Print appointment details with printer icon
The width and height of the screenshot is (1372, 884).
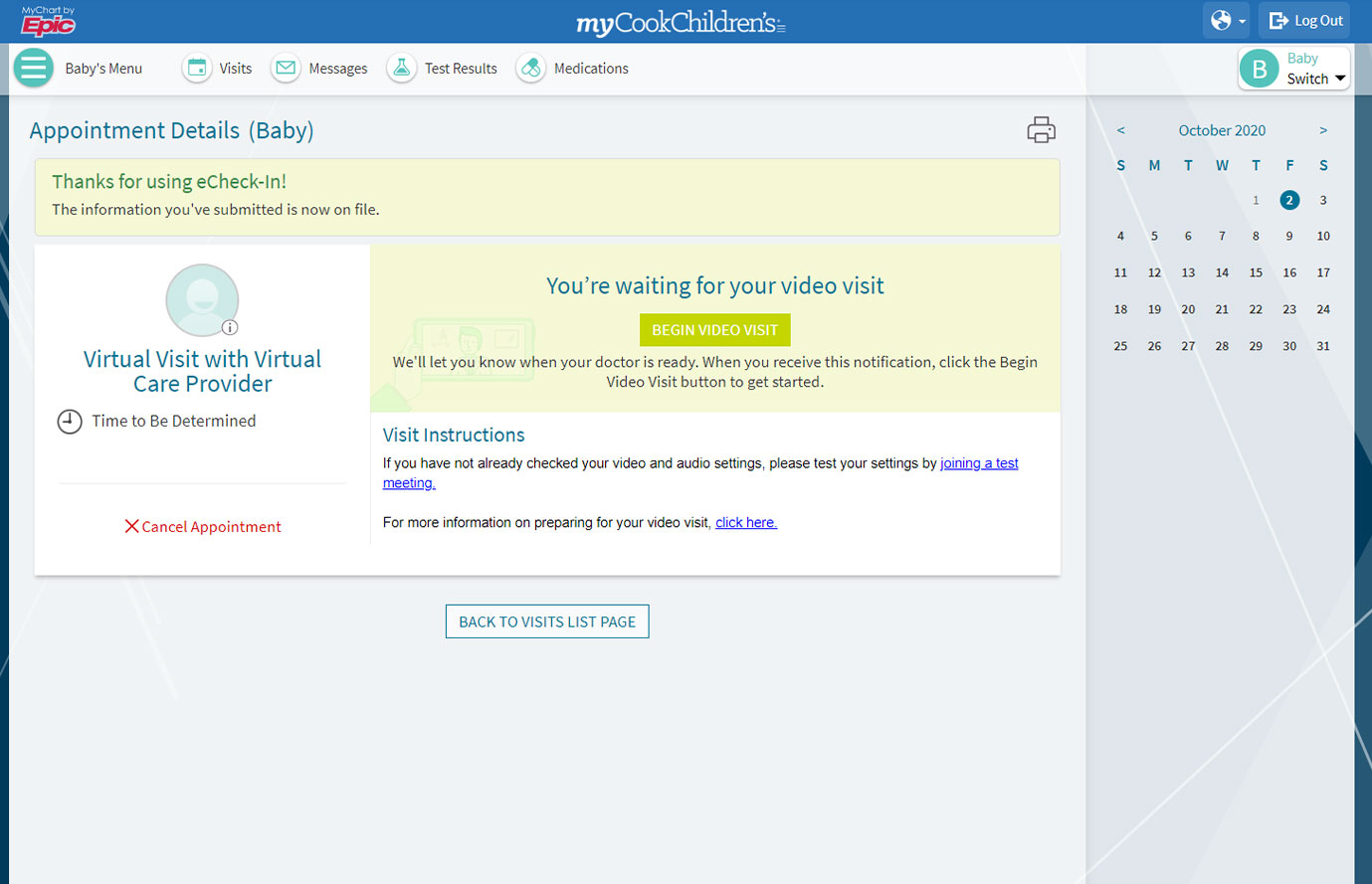coord(1041,130)
